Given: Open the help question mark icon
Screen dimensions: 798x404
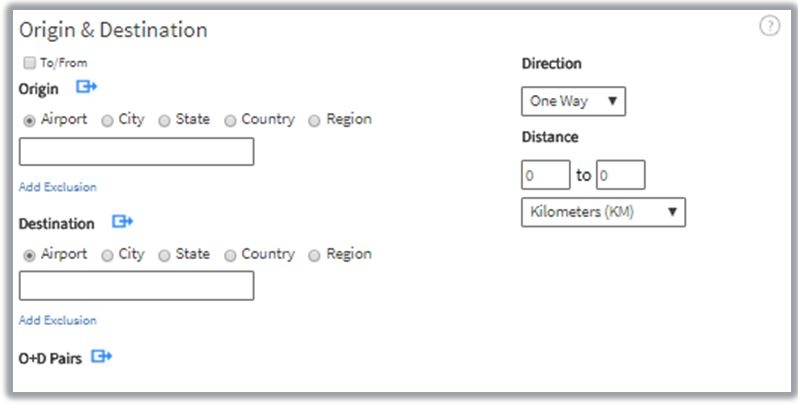Looking at the screenshot, I should (x=769, y=27).
